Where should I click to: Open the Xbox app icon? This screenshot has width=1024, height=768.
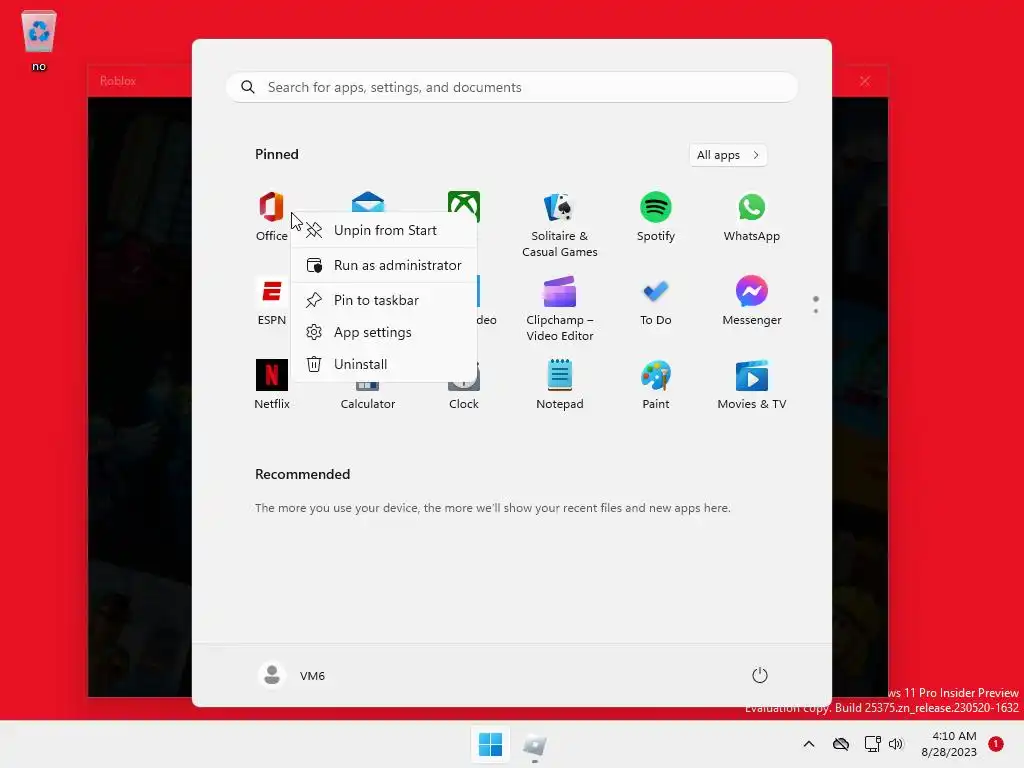[x=464, y=201]
